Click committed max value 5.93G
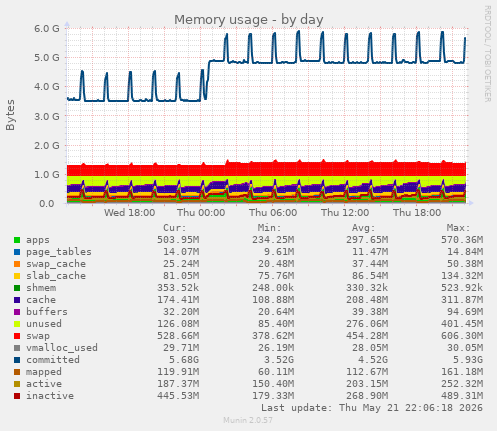497x431 pixels. (x=465, y=360)
